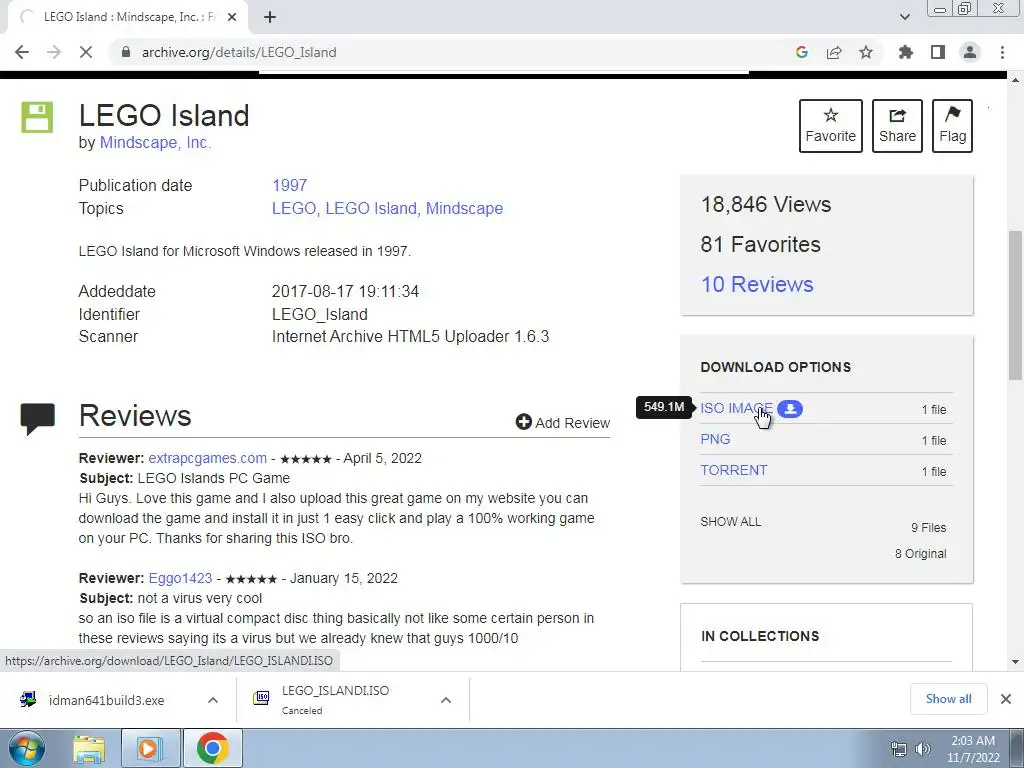Open the network tray icon

[x=899, y=749]
